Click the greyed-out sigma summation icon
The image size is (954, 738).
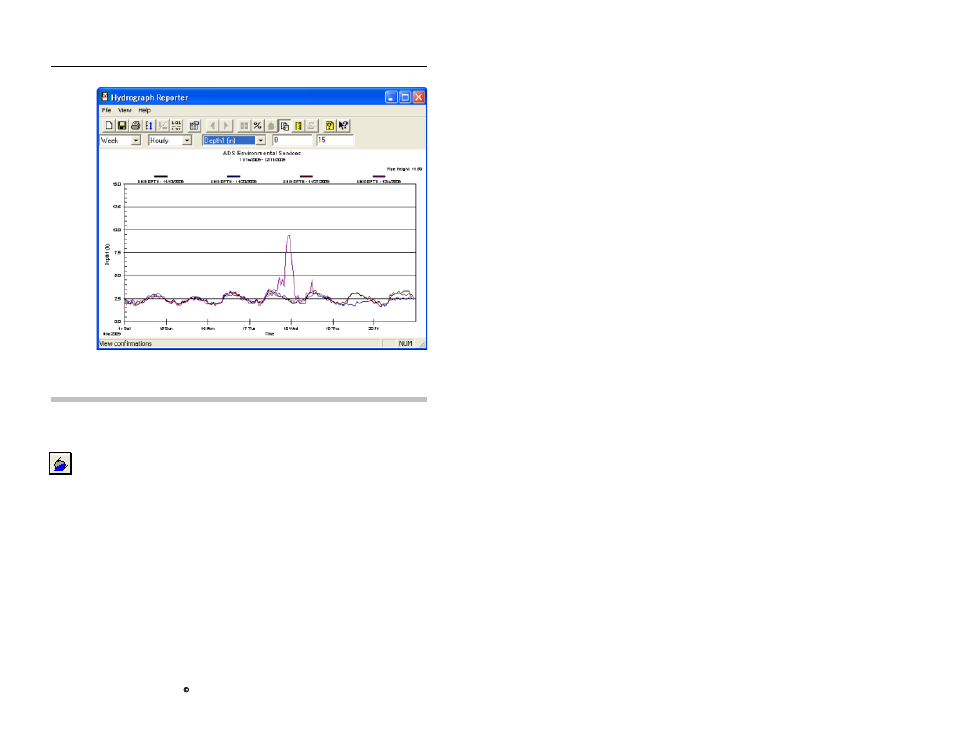(312, 126)
